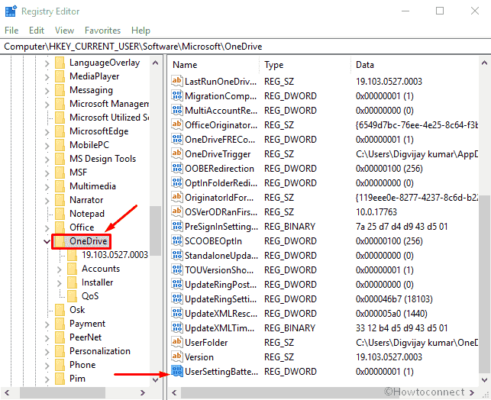Click the UserSettingBatte... DWORD icon
The width and height of the screenshot is (491, 400).
(x=177, y=371)
